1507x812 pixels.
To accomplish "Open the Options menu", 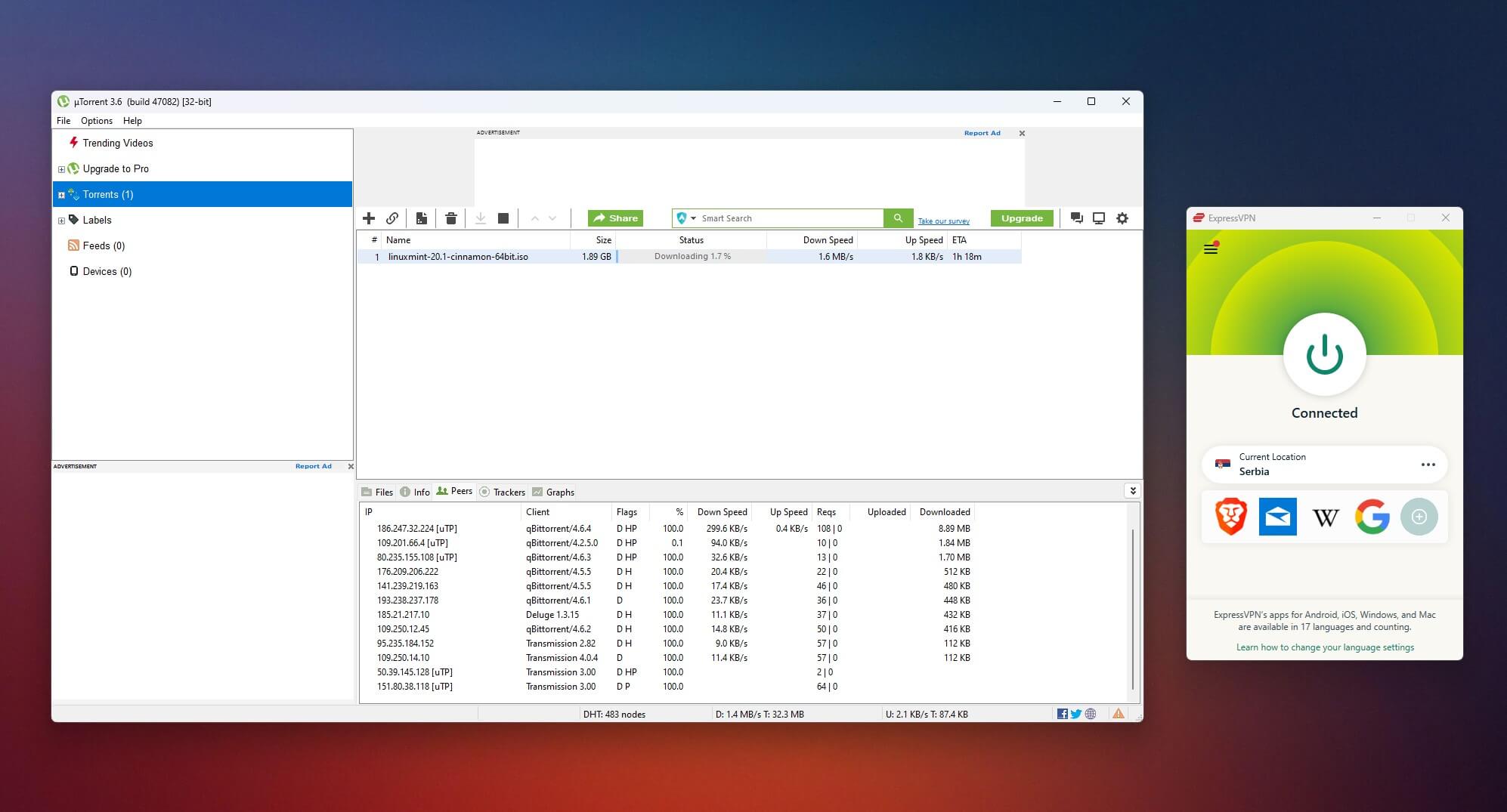I will 97,121.
